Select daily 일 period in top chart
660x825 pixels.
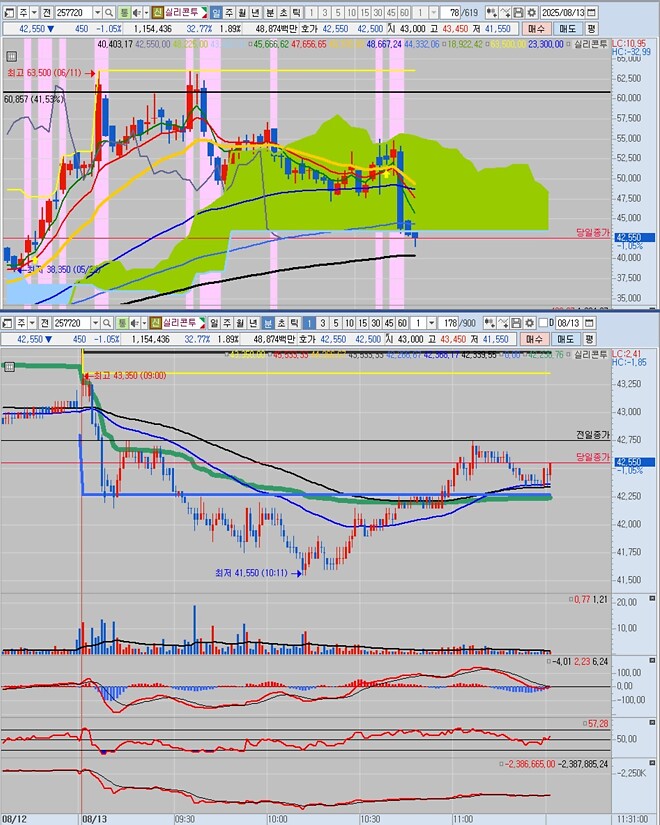pos(216,12)
